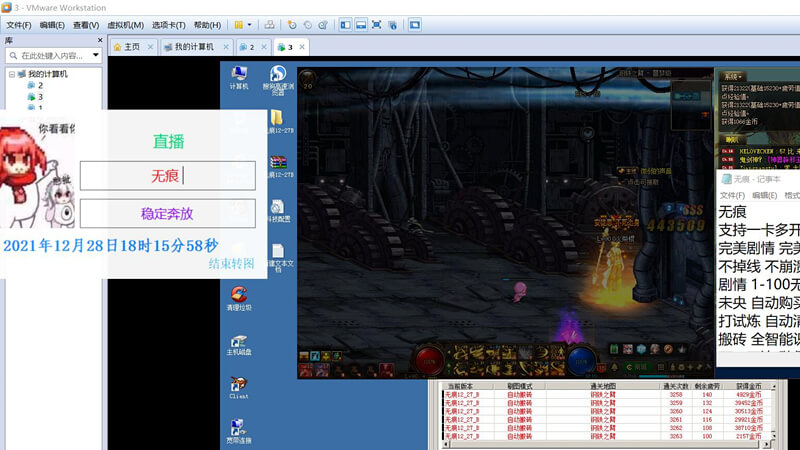Click the 宽带连接 desktop icon
The width and height of the screenshot is (800, 450).
(x=239, y=431)
